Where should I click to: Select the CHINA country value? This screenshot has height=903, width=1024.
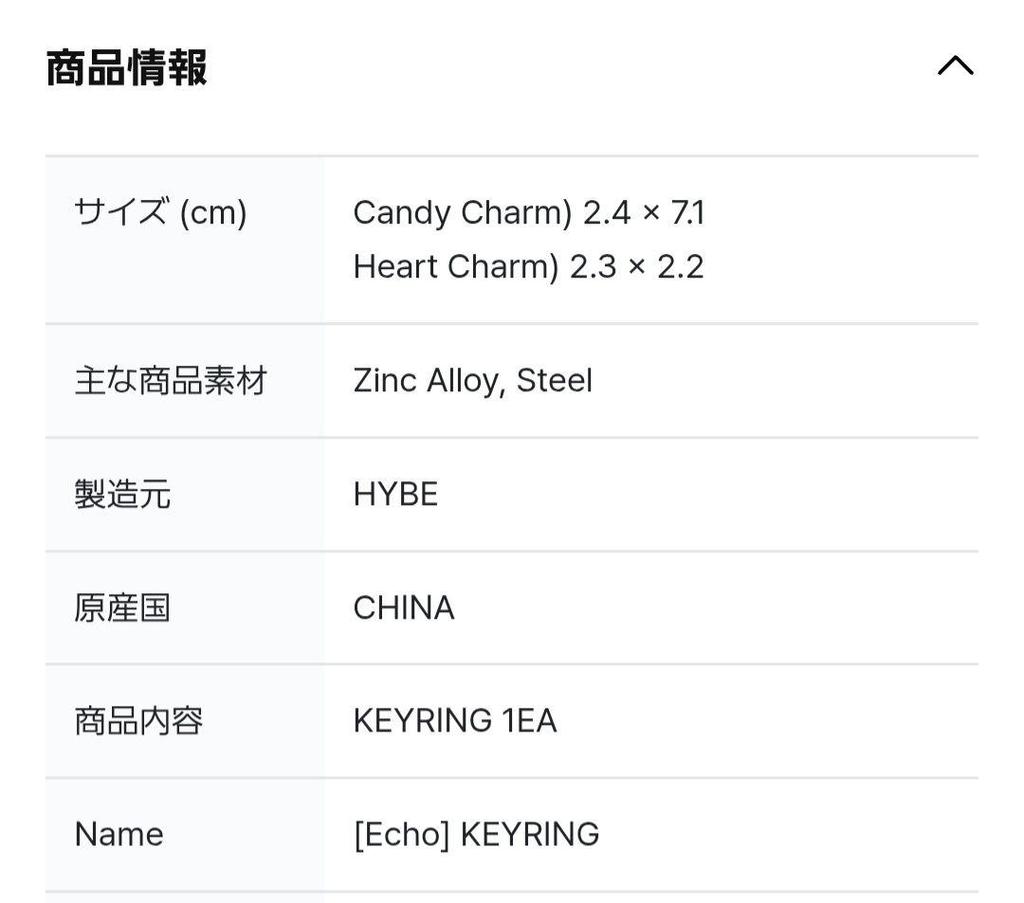tap(403, 608)
